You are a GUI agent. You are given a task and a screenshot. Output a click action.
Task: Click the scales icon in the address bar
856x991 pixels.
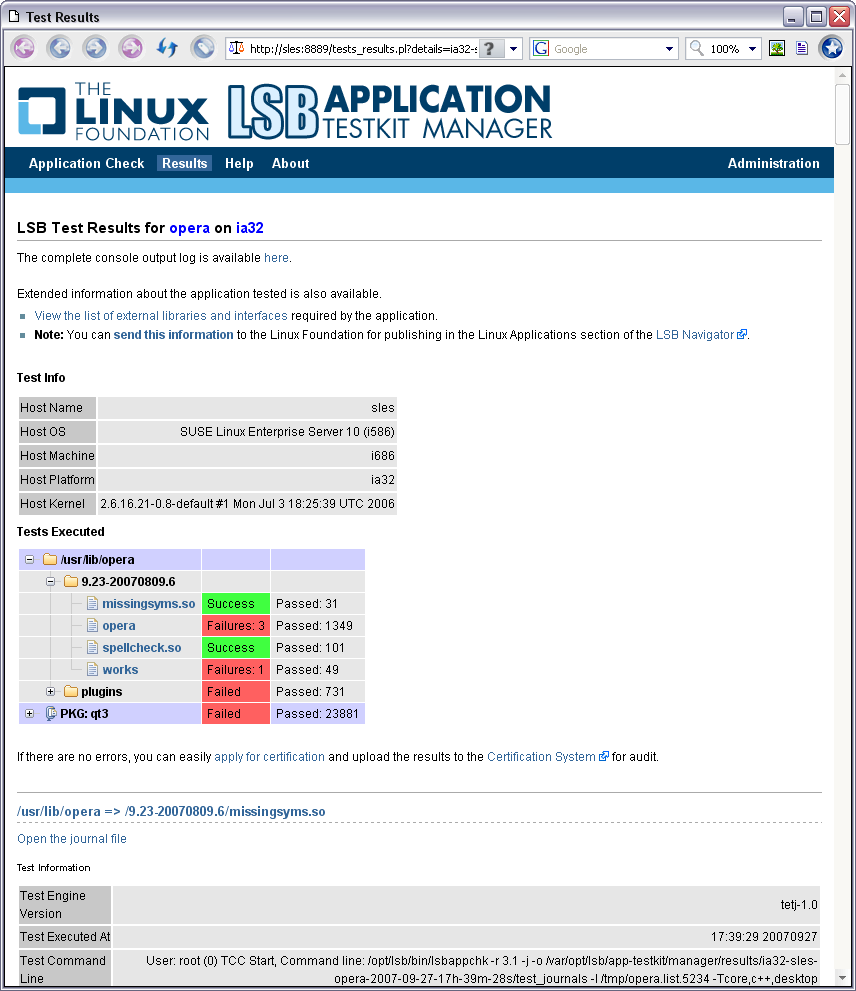pos(236,48)
